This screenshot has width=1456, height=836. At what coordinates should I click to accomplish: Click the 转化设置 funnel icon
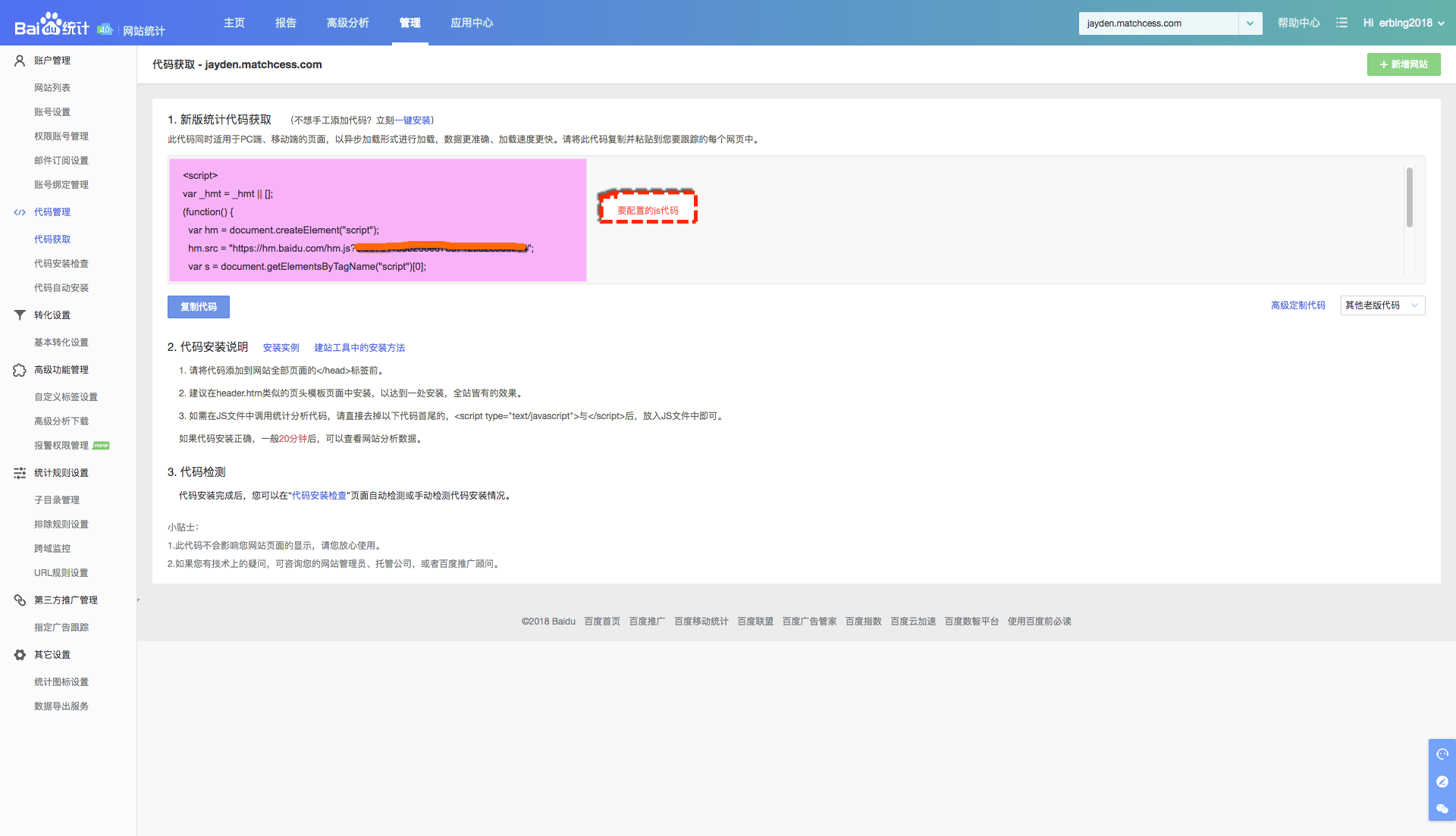[x=20, y=315]
